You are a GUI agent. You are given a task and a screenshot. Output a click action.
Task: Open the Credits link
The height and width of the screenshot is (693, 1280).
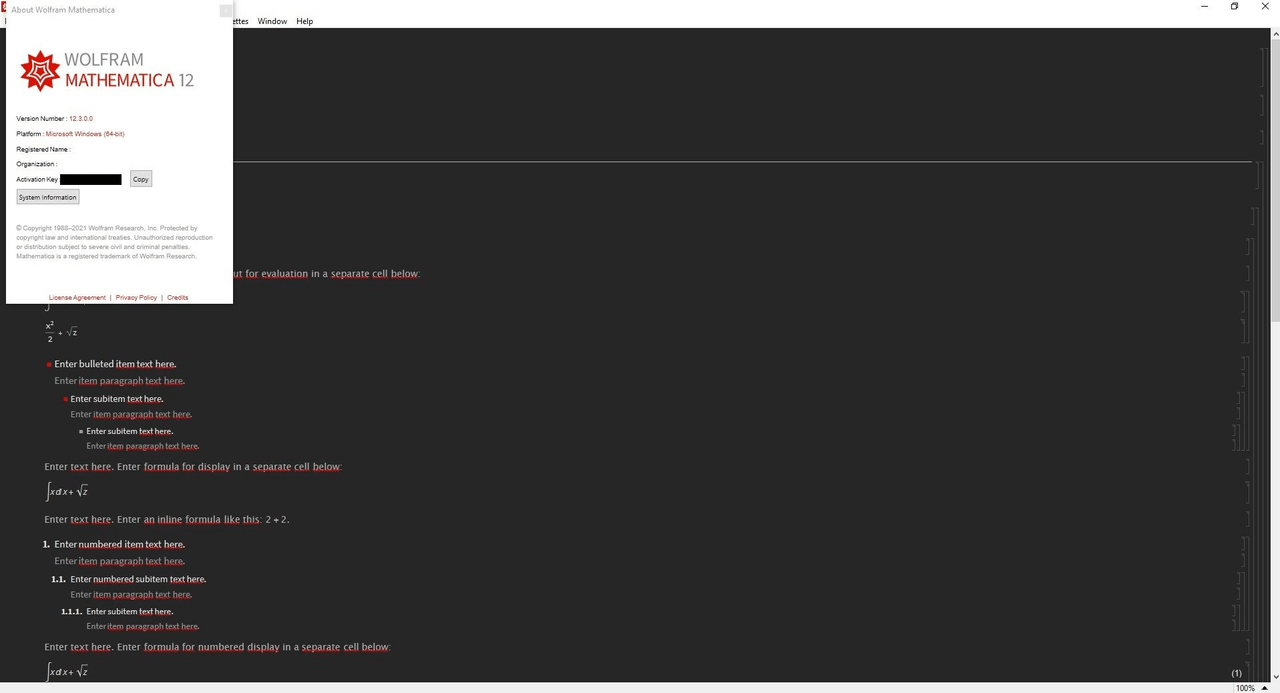tap(177, 297)
